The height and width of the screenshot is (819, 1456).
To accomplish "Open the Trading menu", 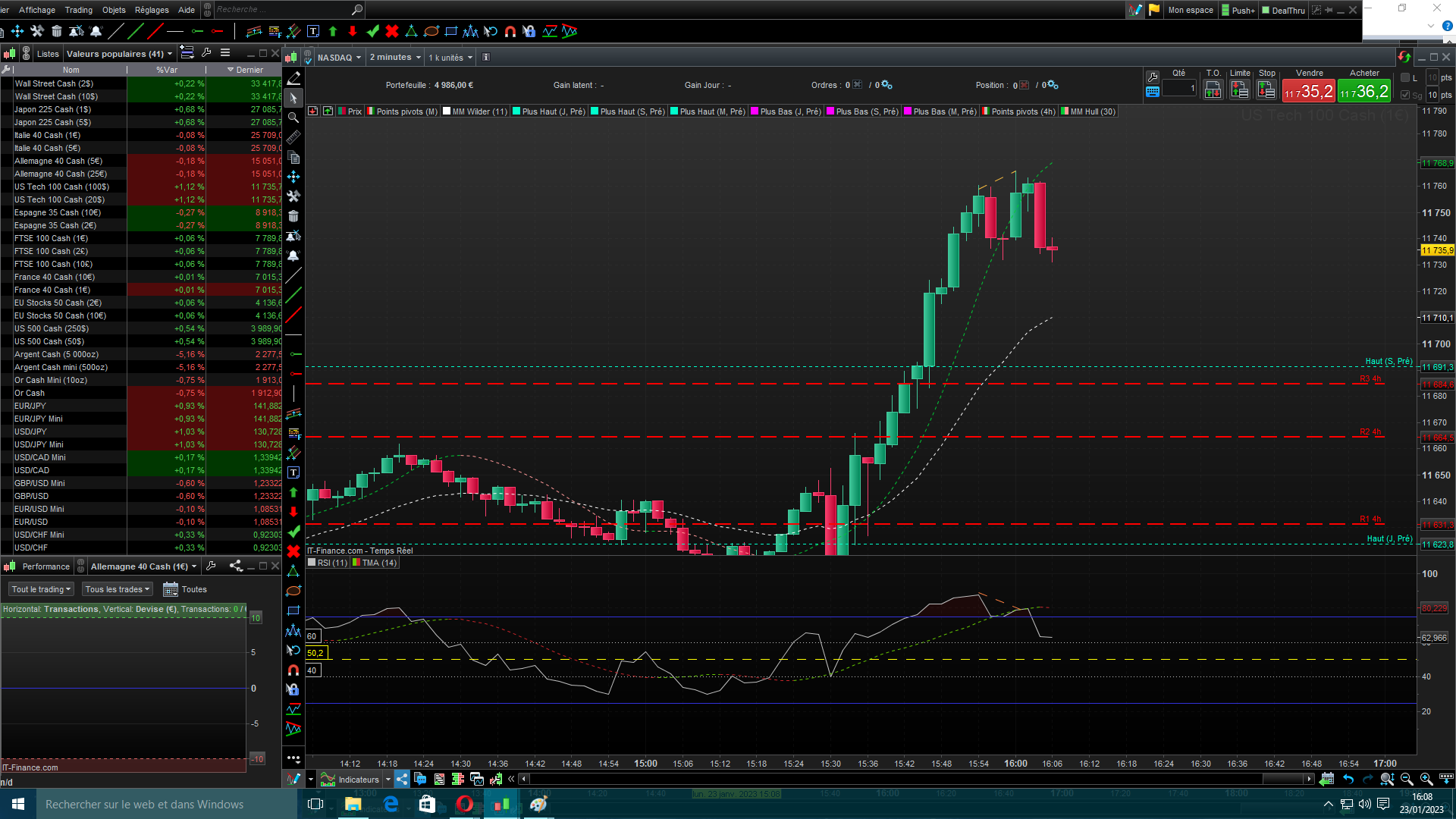I will [x=78, y=10].
